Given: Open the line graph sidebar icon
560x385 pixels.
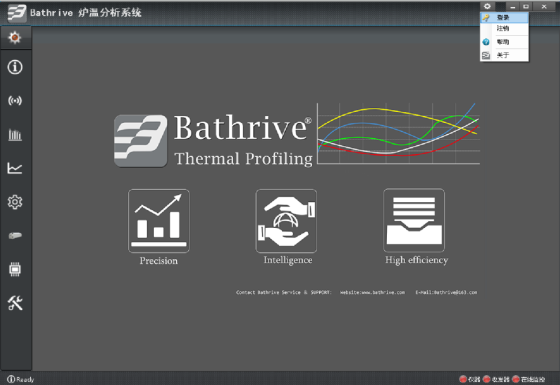Looking at the screenshot, I should click(x=15, y=168).
